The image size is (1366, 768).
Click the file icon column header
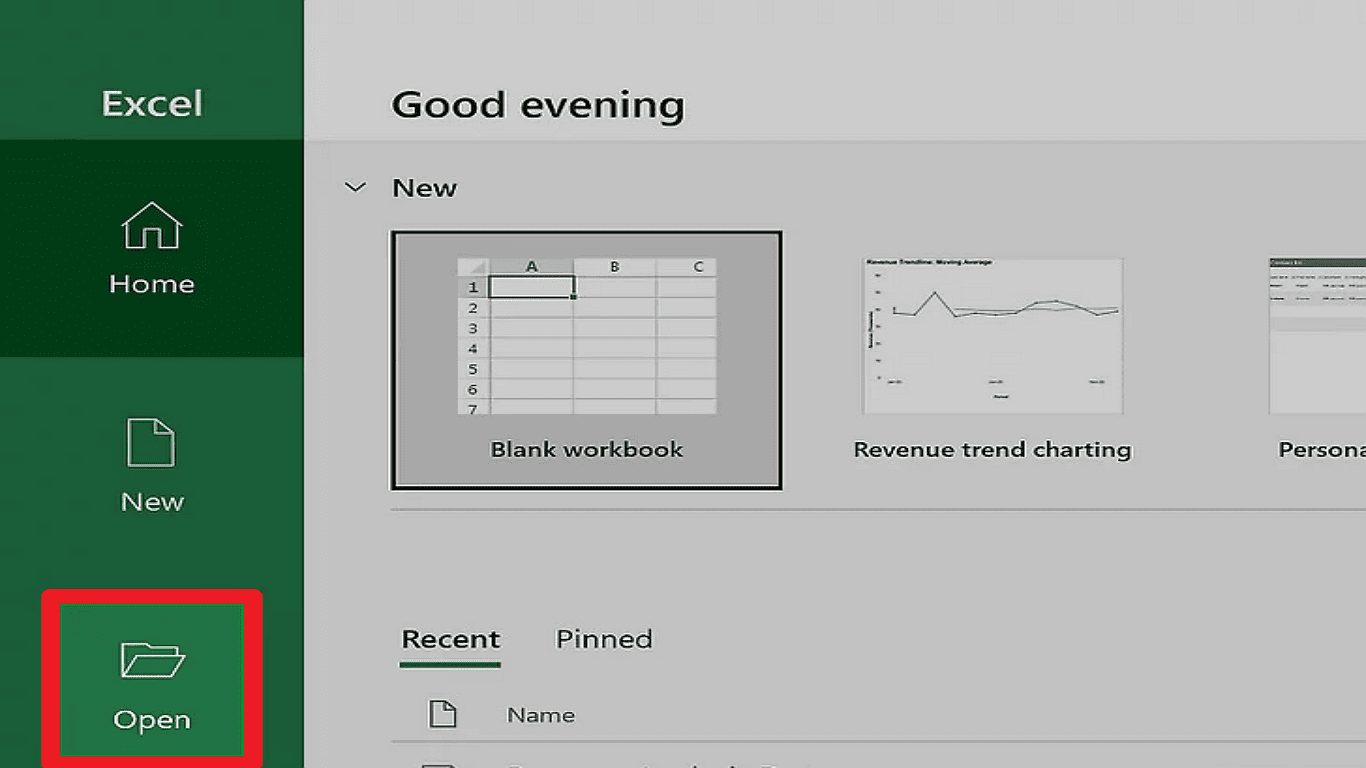[442, 714]
